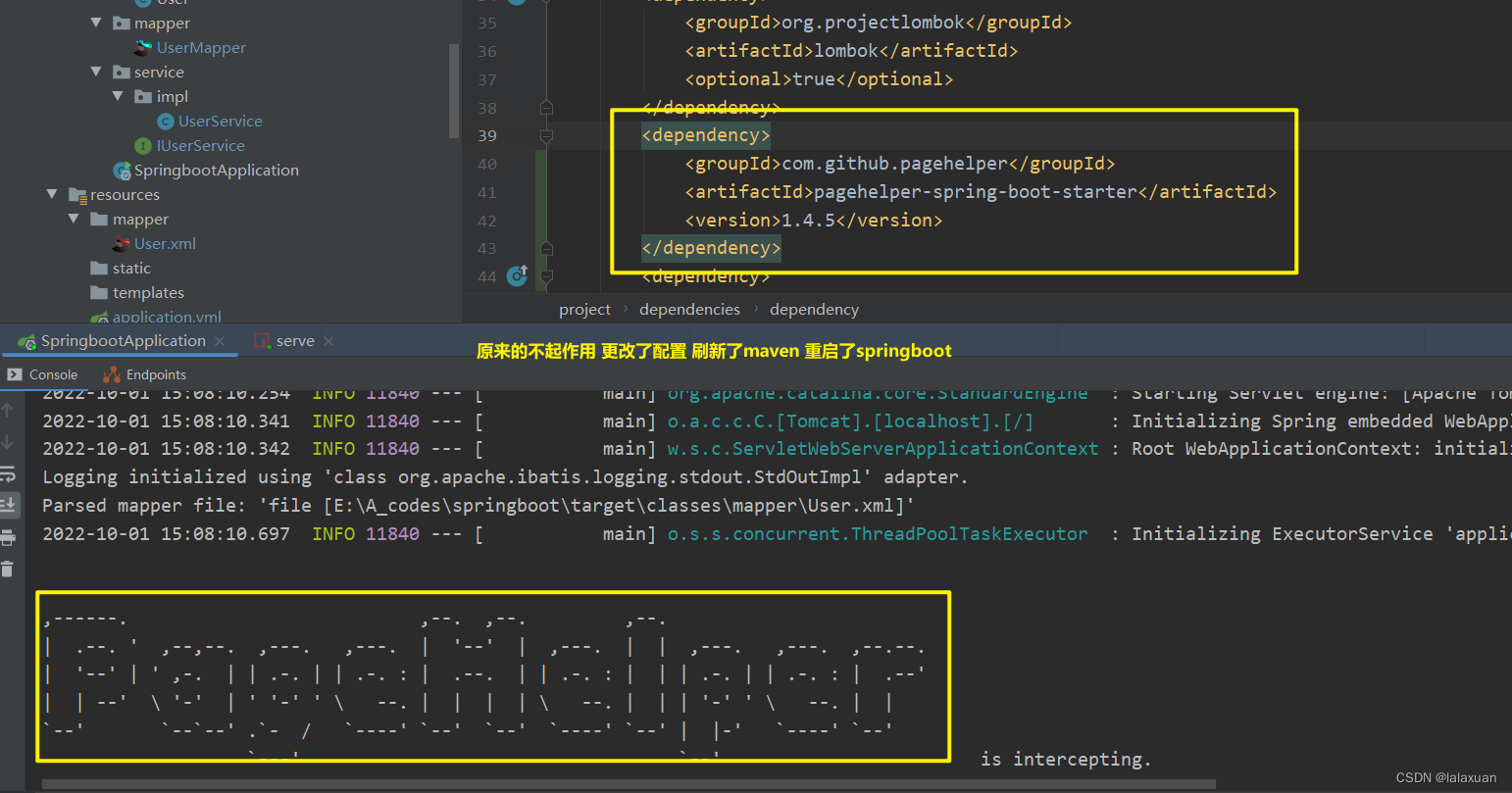Image resolution: width=1512 pixels, height=793 pixels.
Task: Click the gutter override marker on line 44
Action: coord(518,275)
